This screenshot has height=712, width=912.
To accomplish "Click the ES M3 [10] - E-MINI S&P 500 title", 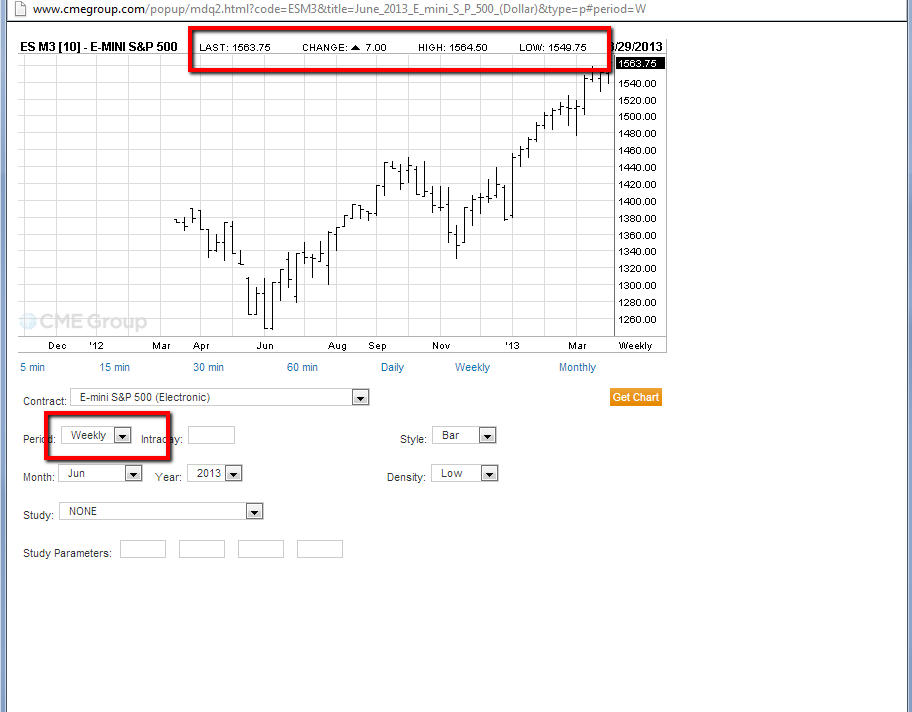I will pyautogui.click(x=99, y=47).
